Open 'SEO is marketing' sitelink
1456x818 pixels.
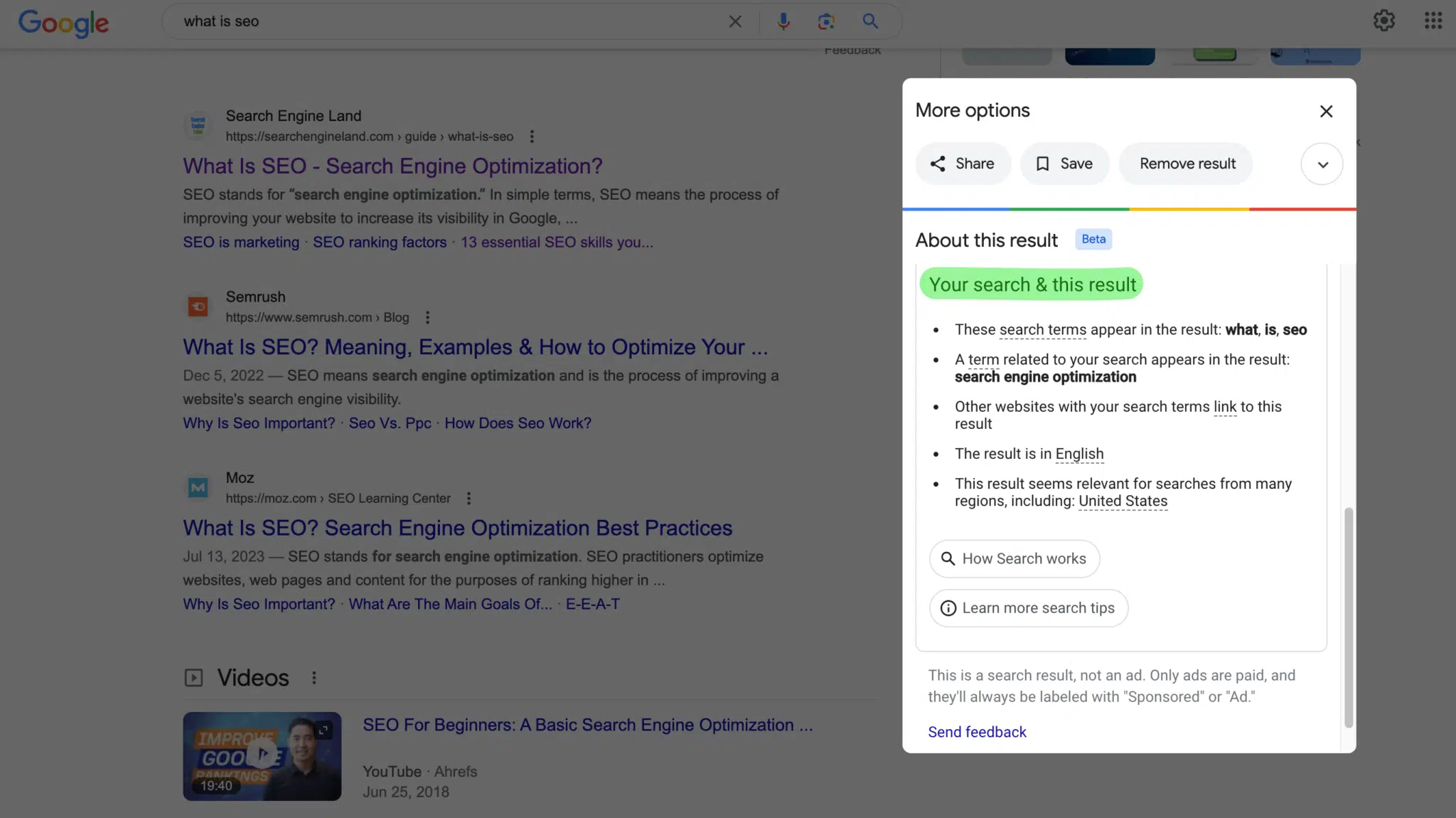coord(241,243)
